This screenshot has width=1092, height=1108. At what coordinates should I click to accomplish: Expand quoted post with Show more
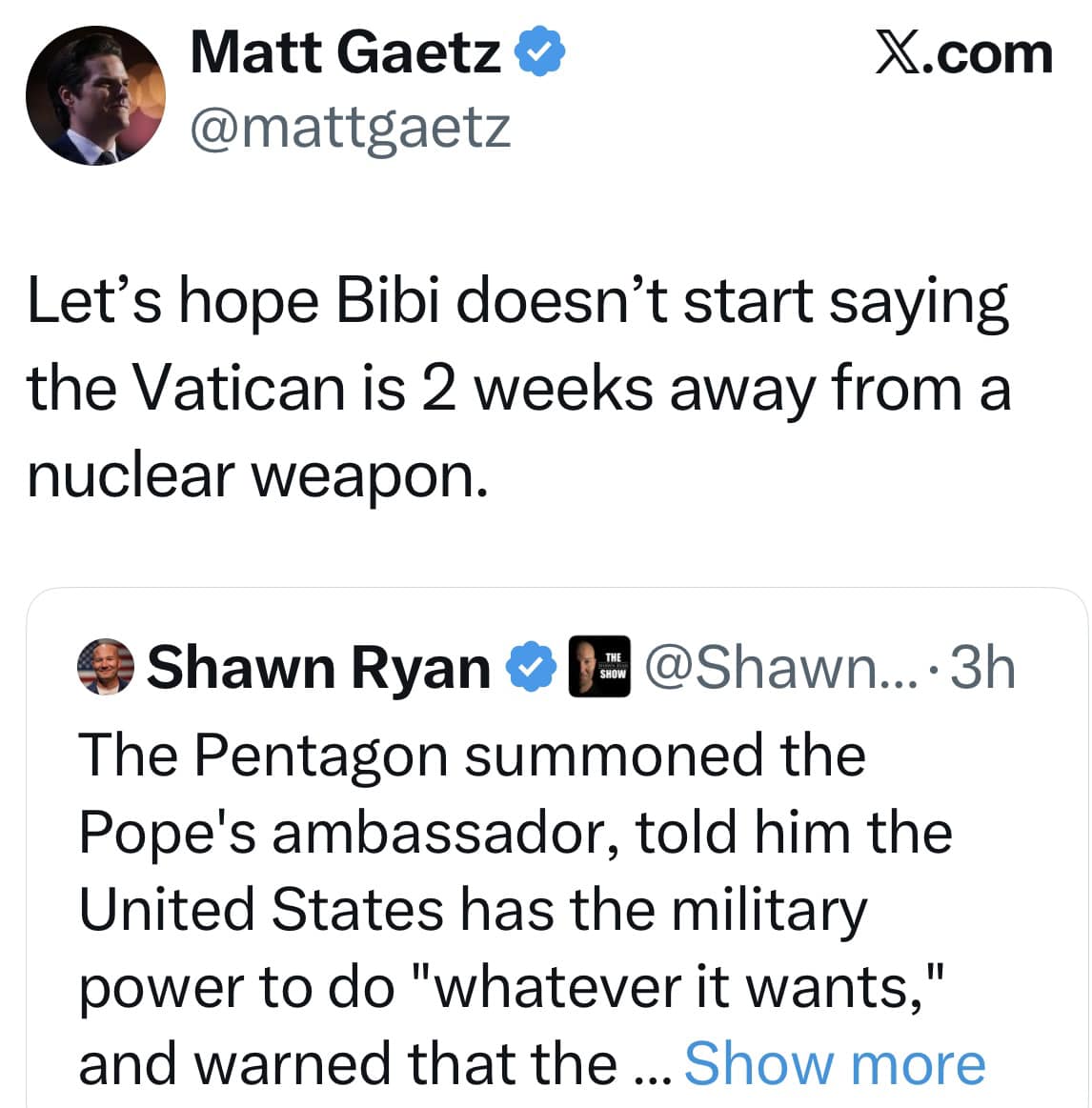tap(835, 1063)
